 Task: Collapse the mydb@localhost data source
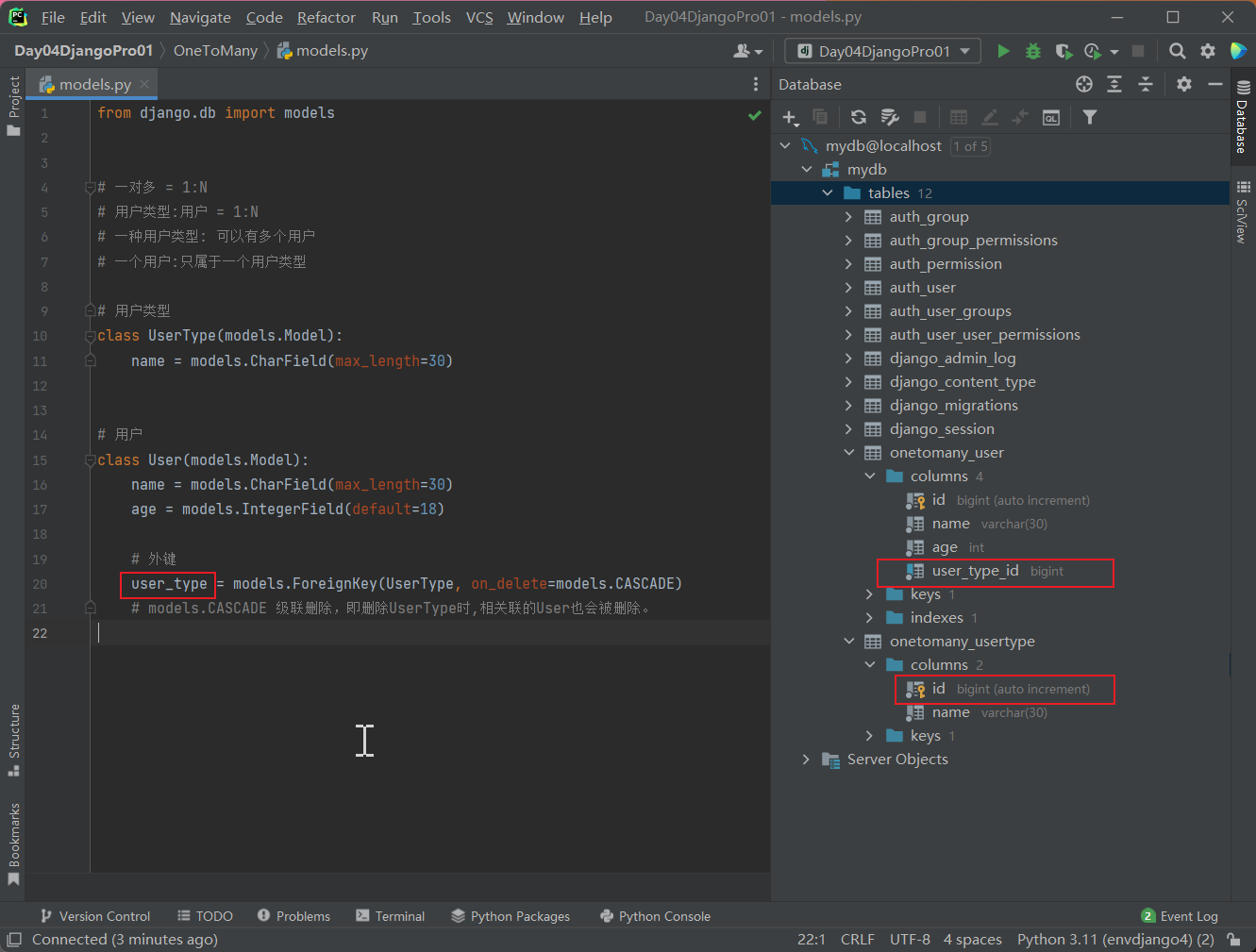[x=785, y=145]
